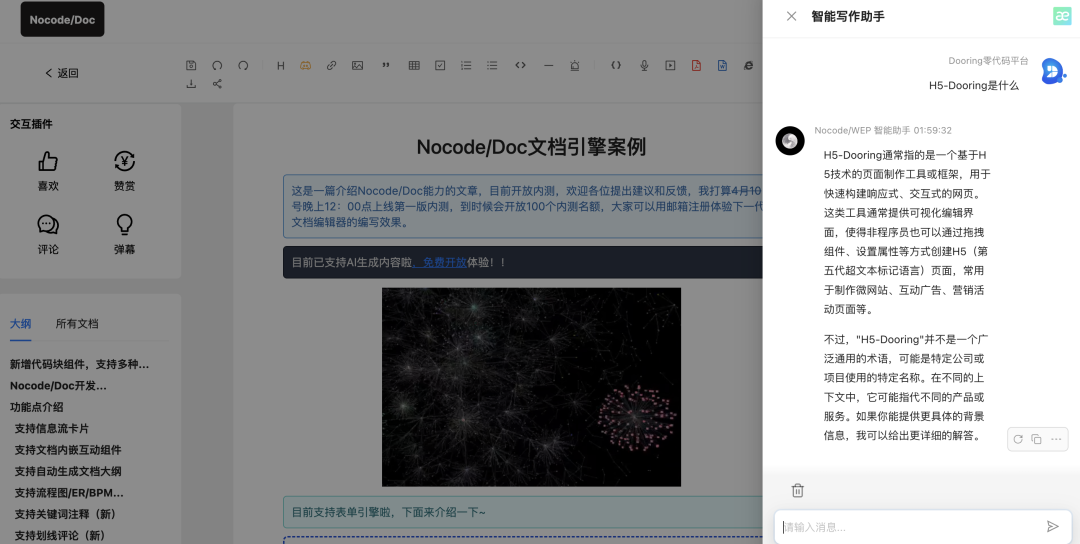The image size is (1080, 544).
Task: Click the 目前支持表单引擎啦 info block
Action: (x=523, y=512)
